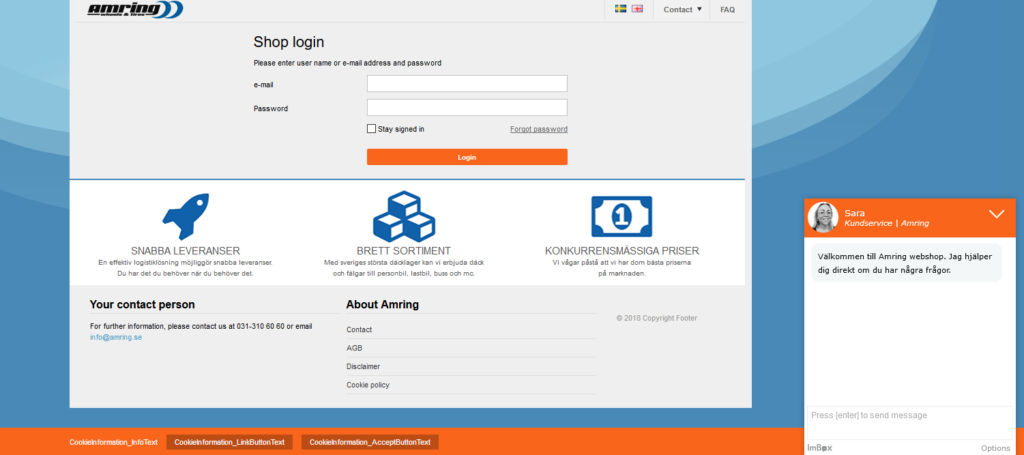Switch language with the UK flag
The width and height of the screenshot is (1024, 455).
point(637,9)
